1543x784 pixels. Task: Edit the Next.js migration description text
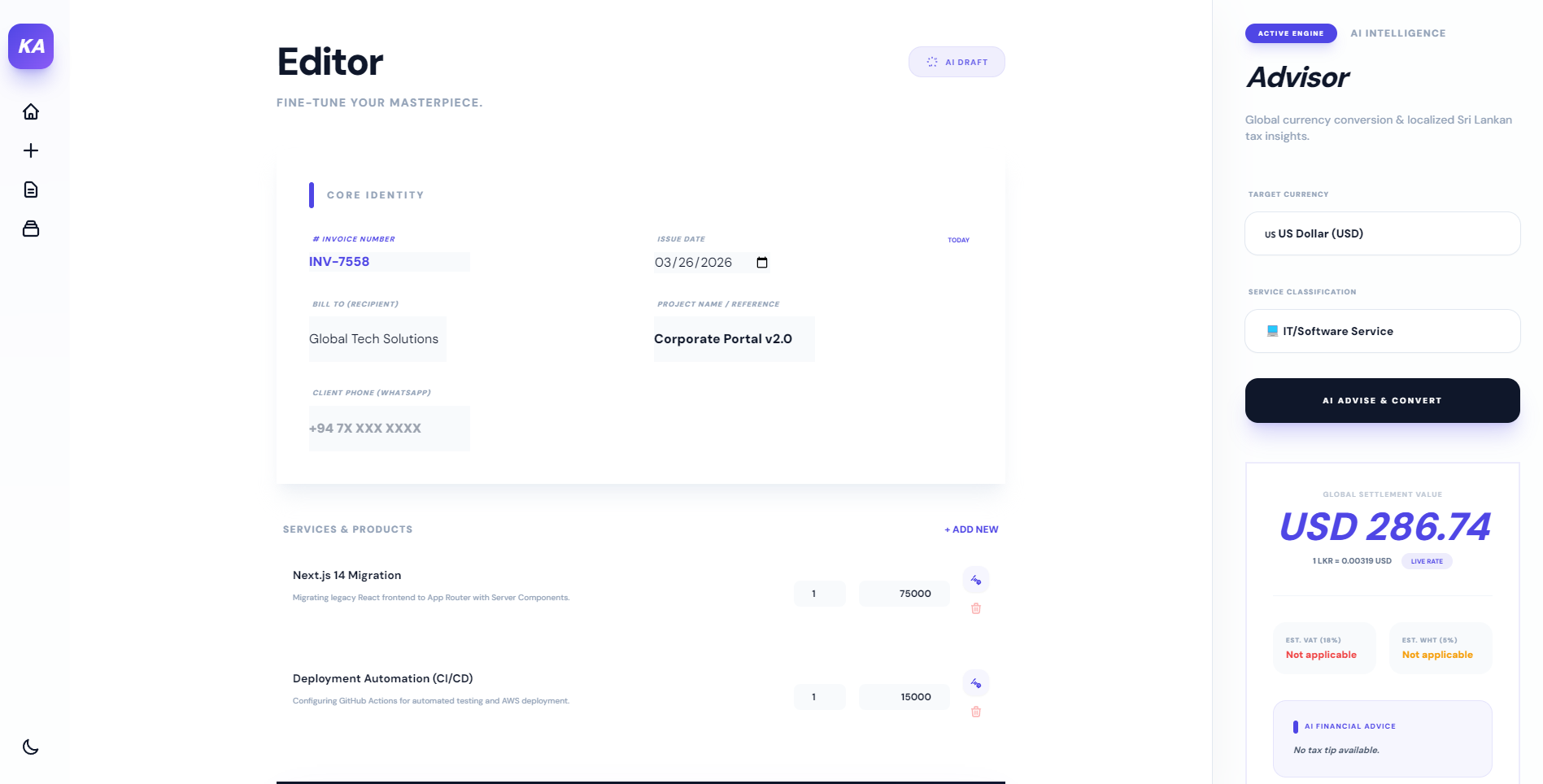[x=431, y=598]
